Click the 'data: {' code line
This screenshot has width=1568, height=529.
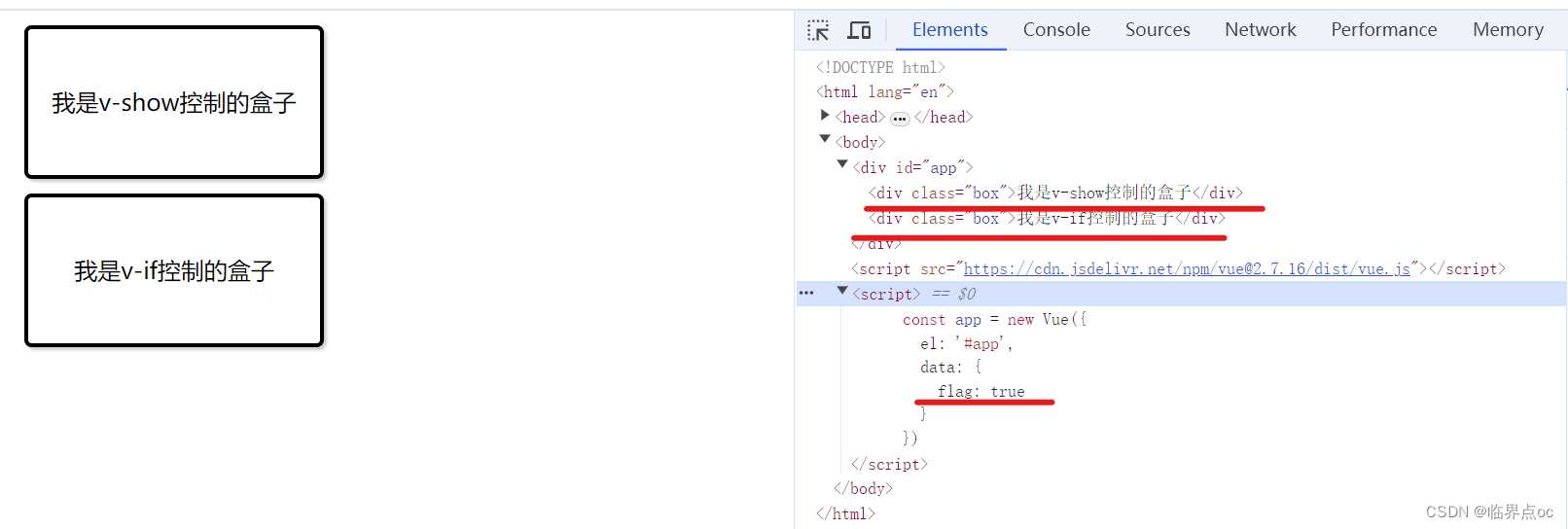[951, 367]
